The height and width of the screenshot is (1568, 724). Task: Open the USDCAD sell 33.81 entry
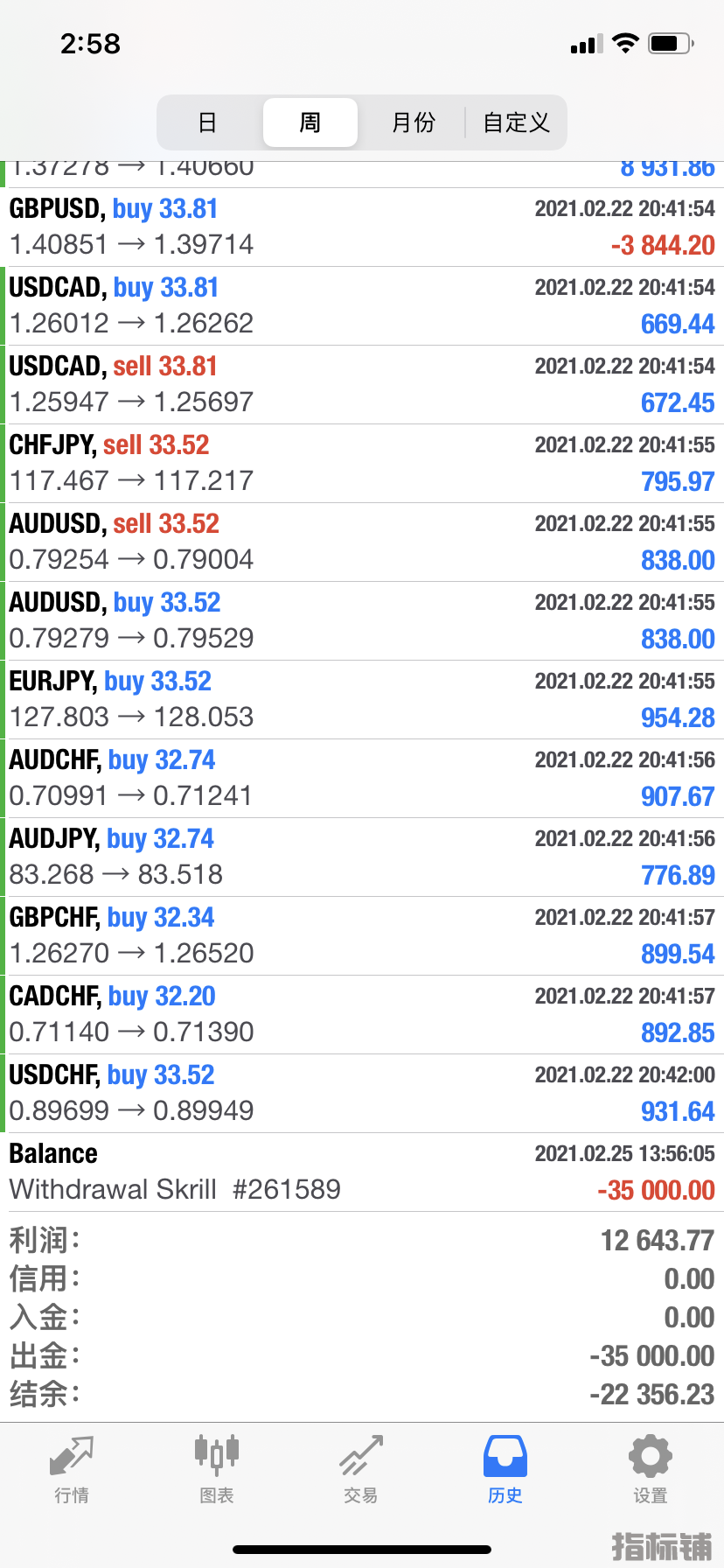click(362, 384)
